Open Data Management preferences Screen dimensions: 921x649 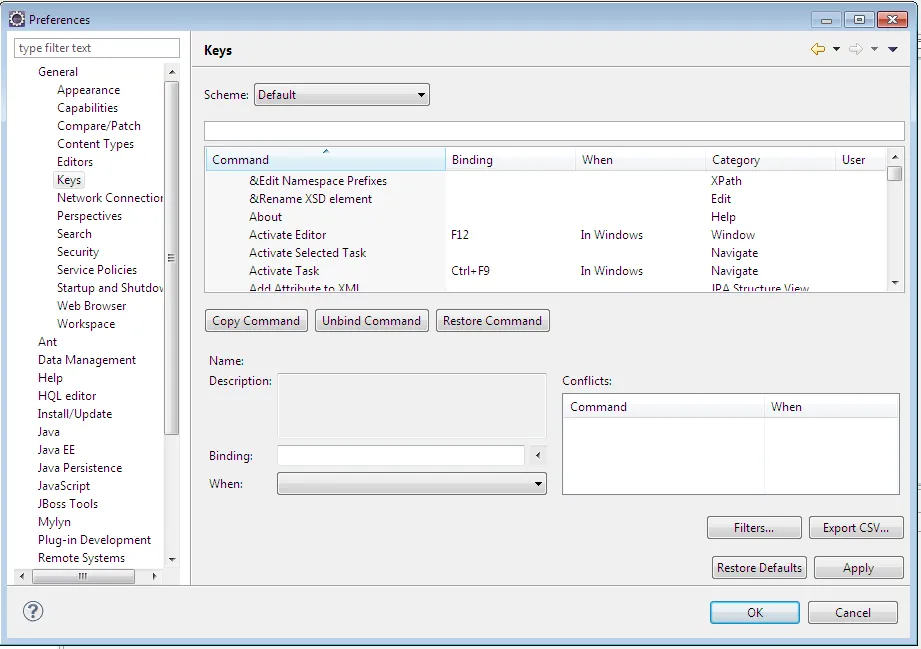pos(87,360)
